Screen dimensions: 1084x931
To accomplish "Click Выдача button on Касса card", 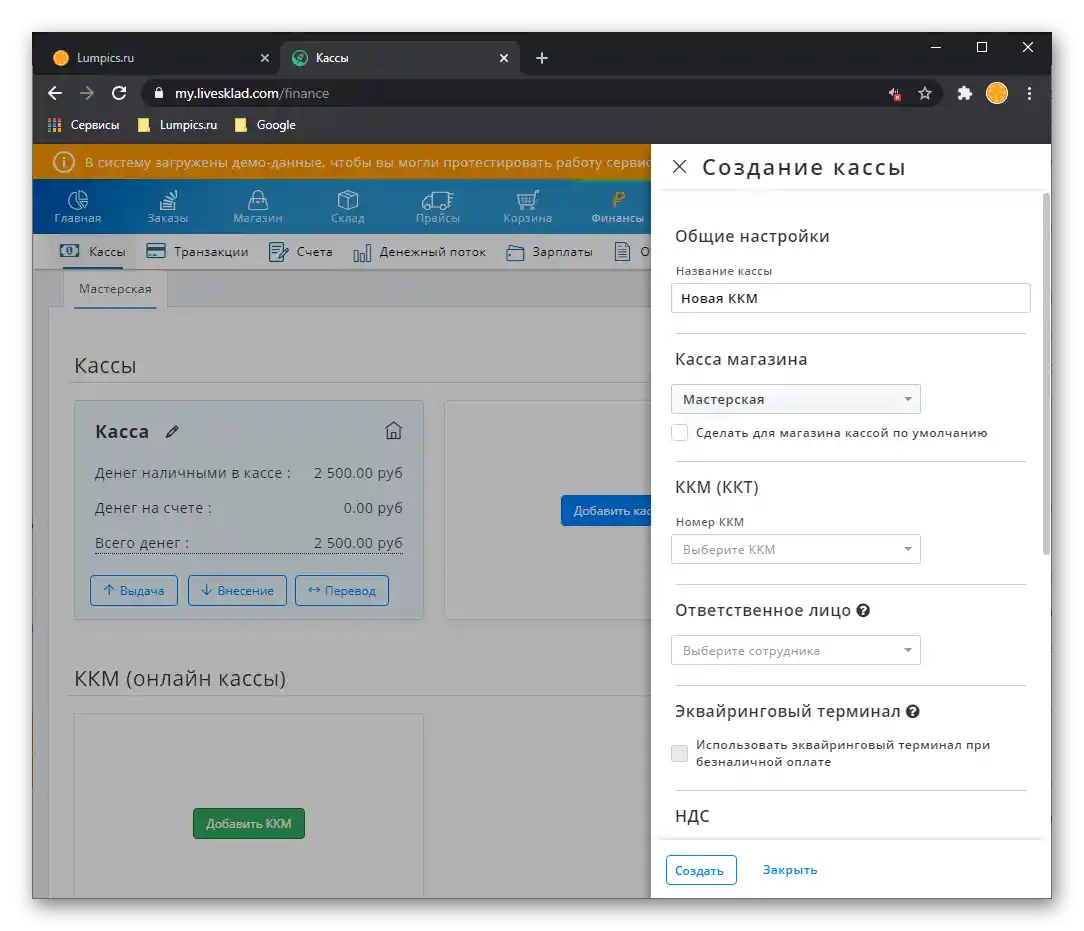I will pyautogui.click(x=134, y=591).
